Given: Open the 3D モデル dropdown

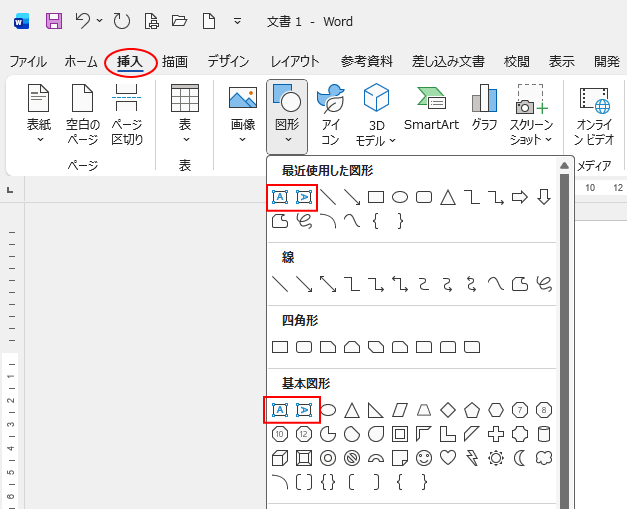Looking at the screenshot, I should (x=376, y=114).
